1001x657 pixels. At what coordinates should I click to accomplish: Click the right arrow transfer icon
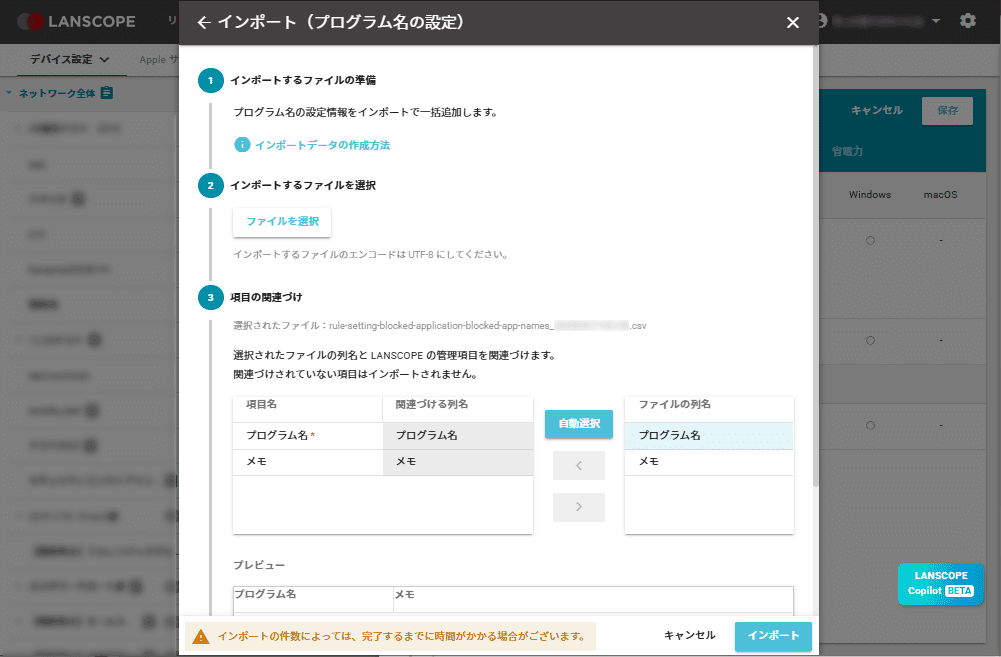(x=578, y=506)
